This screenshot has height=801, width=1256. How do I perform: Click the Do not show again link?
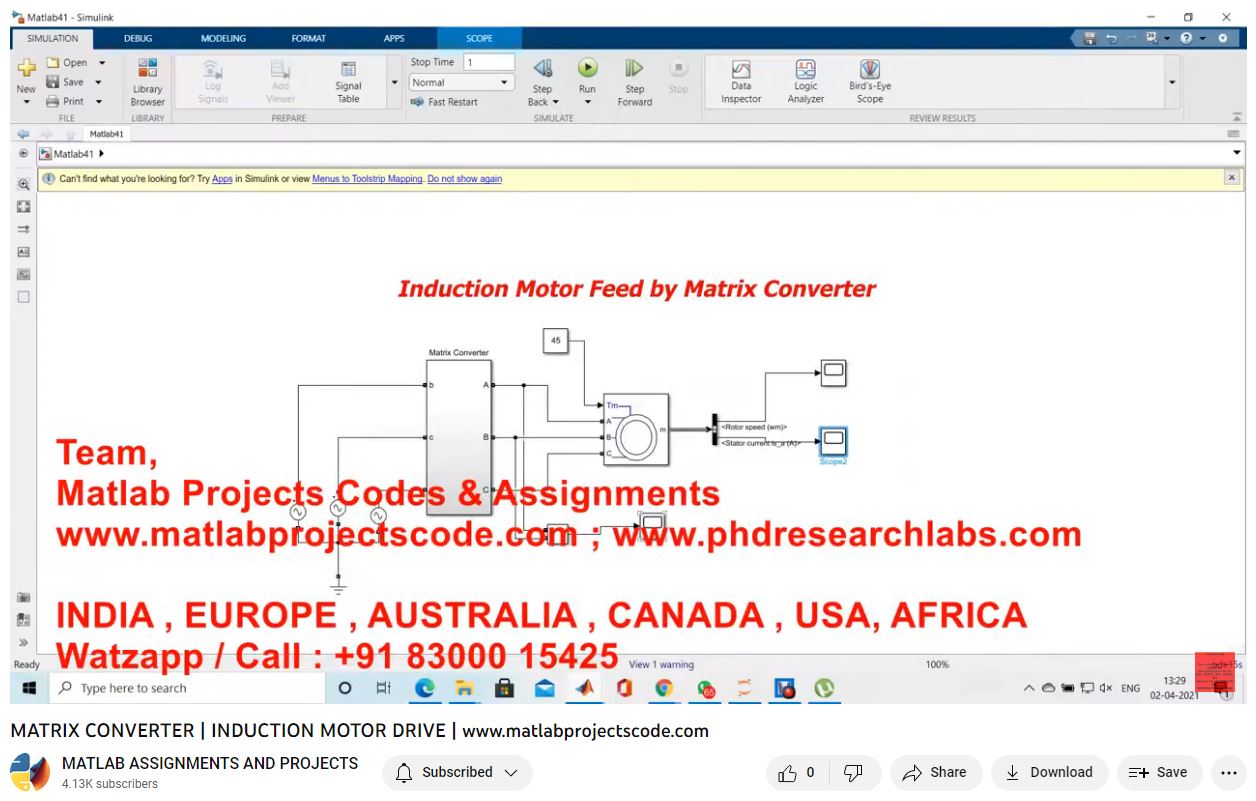[464, 179]
